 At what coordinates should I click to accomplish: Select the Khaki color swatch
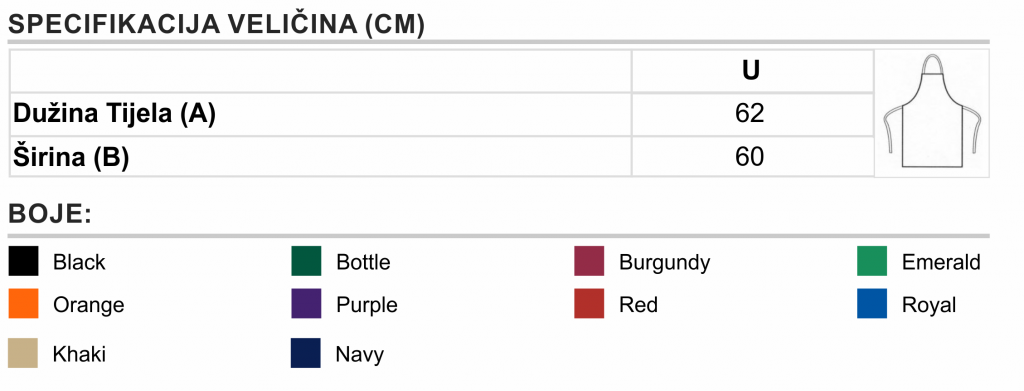pos(23,353)
